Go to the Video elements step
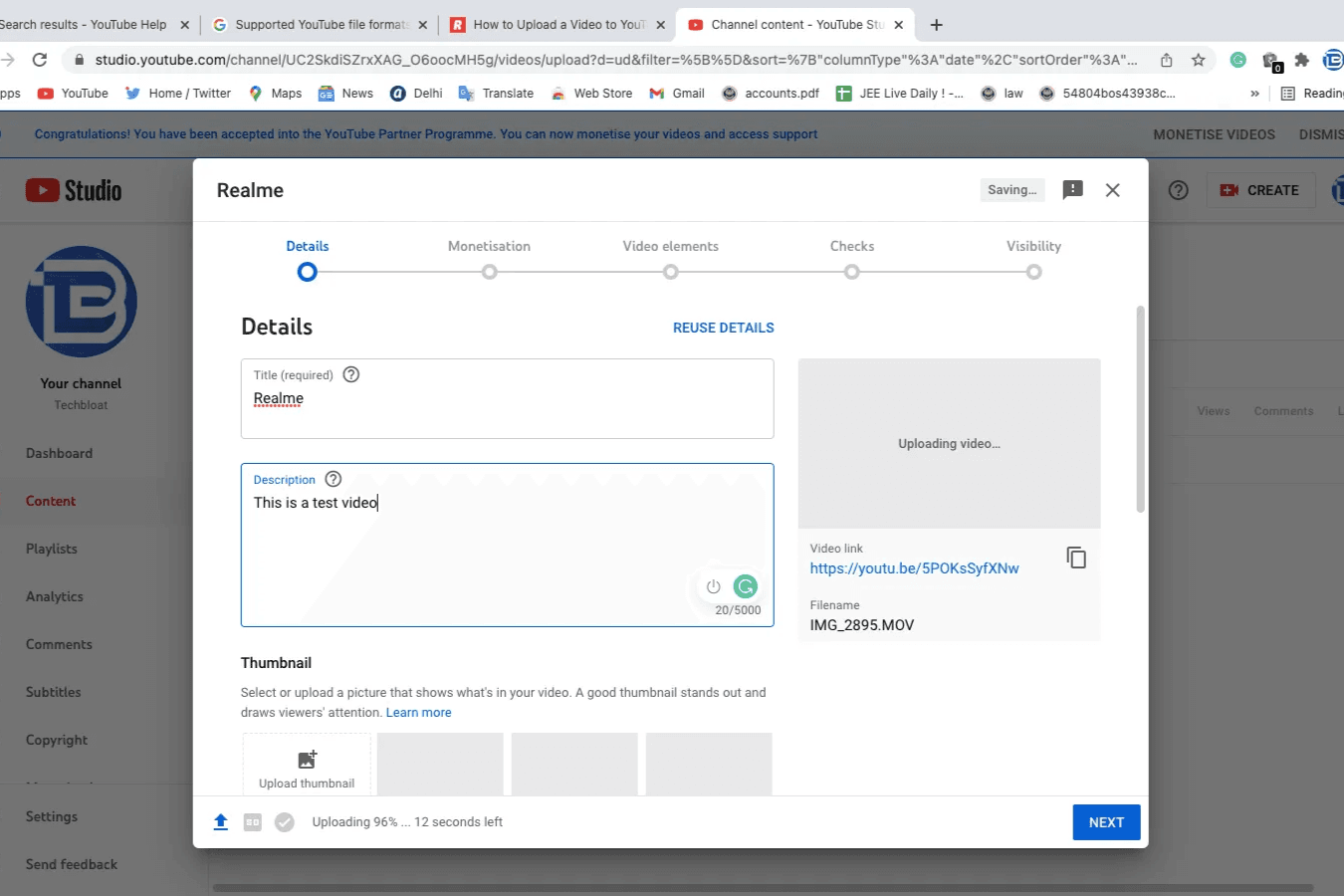 click(x=671, y=259)
